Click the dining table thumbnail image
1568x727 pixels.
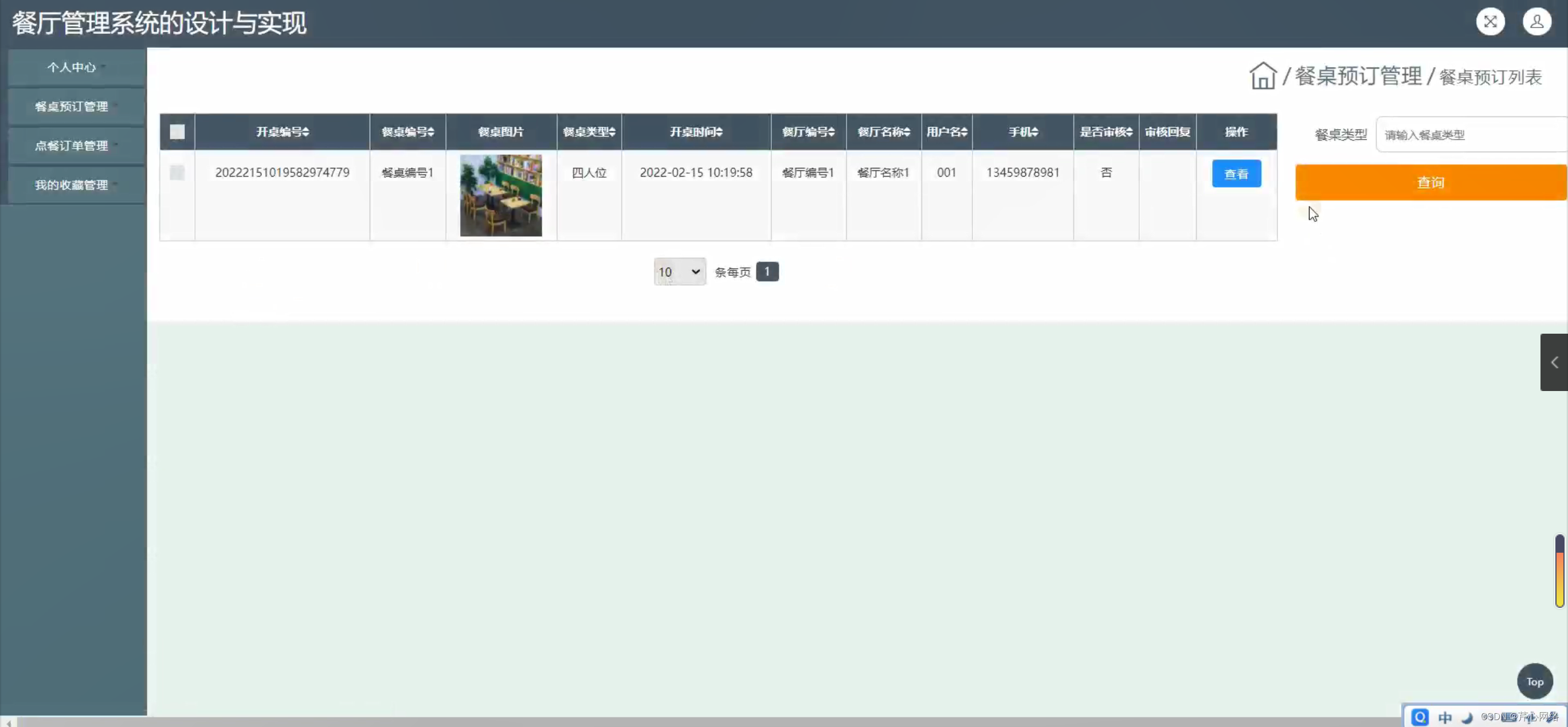coord(500,196)
